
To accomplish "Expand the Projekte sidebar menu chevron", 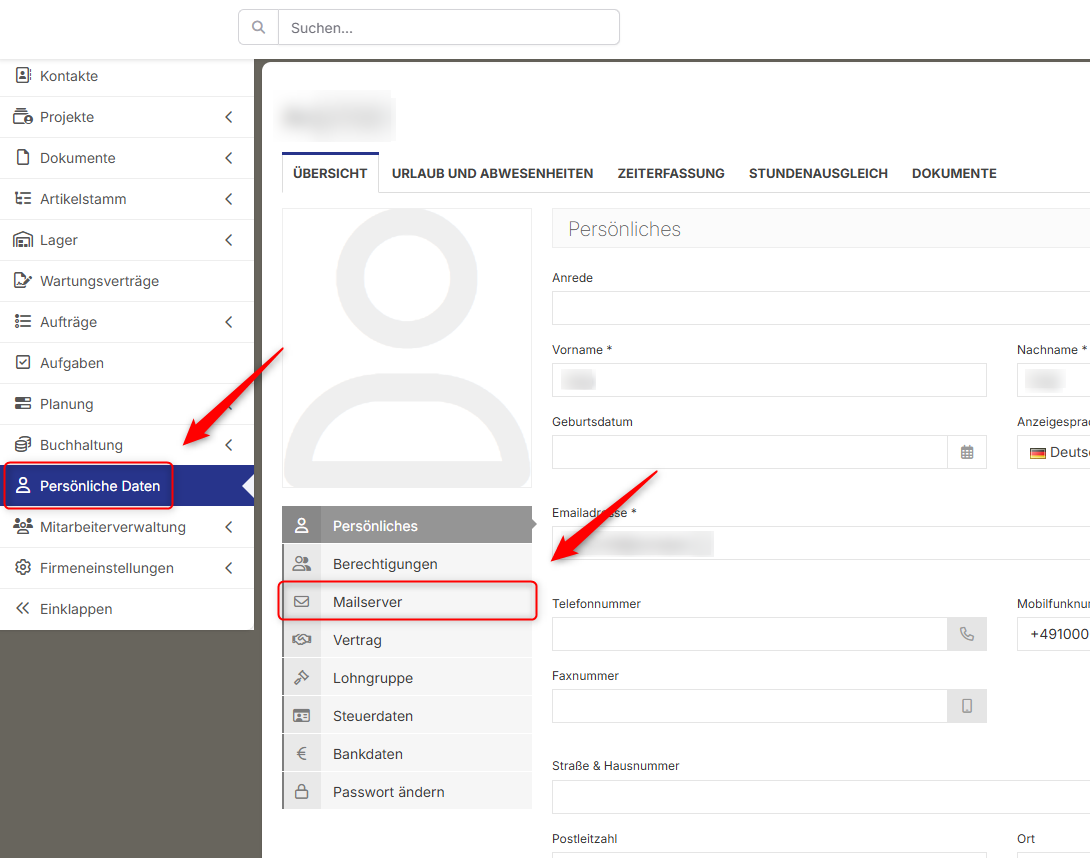I will tap(229, 117).
